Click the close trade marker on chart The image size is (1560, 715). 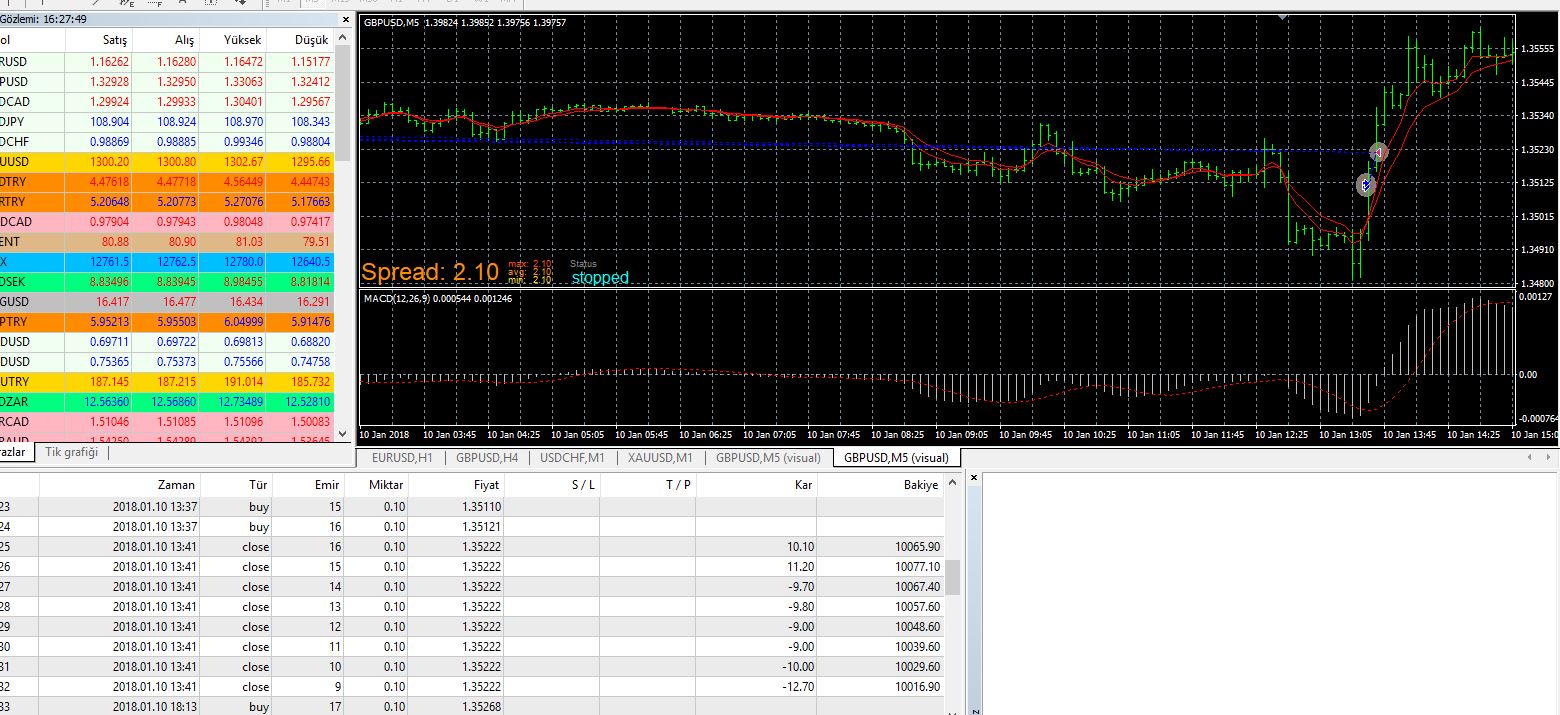pyautogui.click(x=1378, y=152)
